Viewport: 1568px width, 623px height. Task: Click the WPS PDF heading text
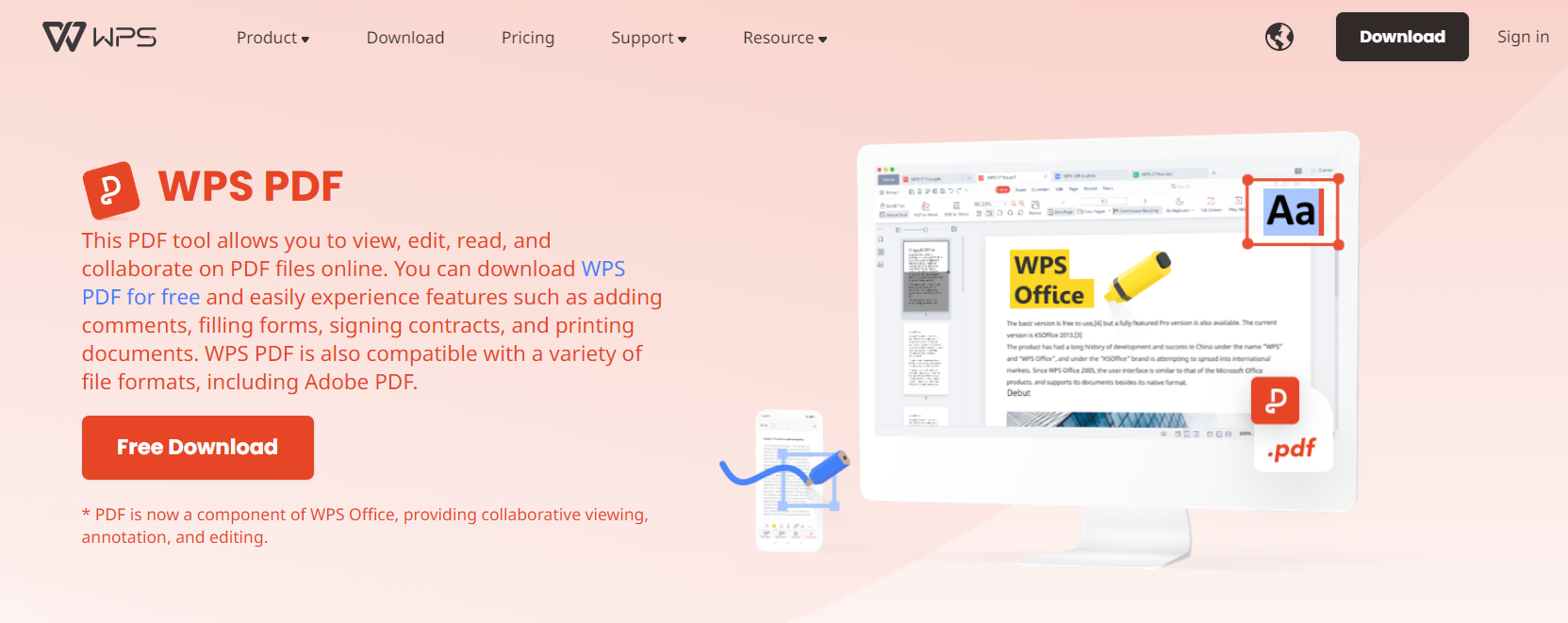point(251,187)
